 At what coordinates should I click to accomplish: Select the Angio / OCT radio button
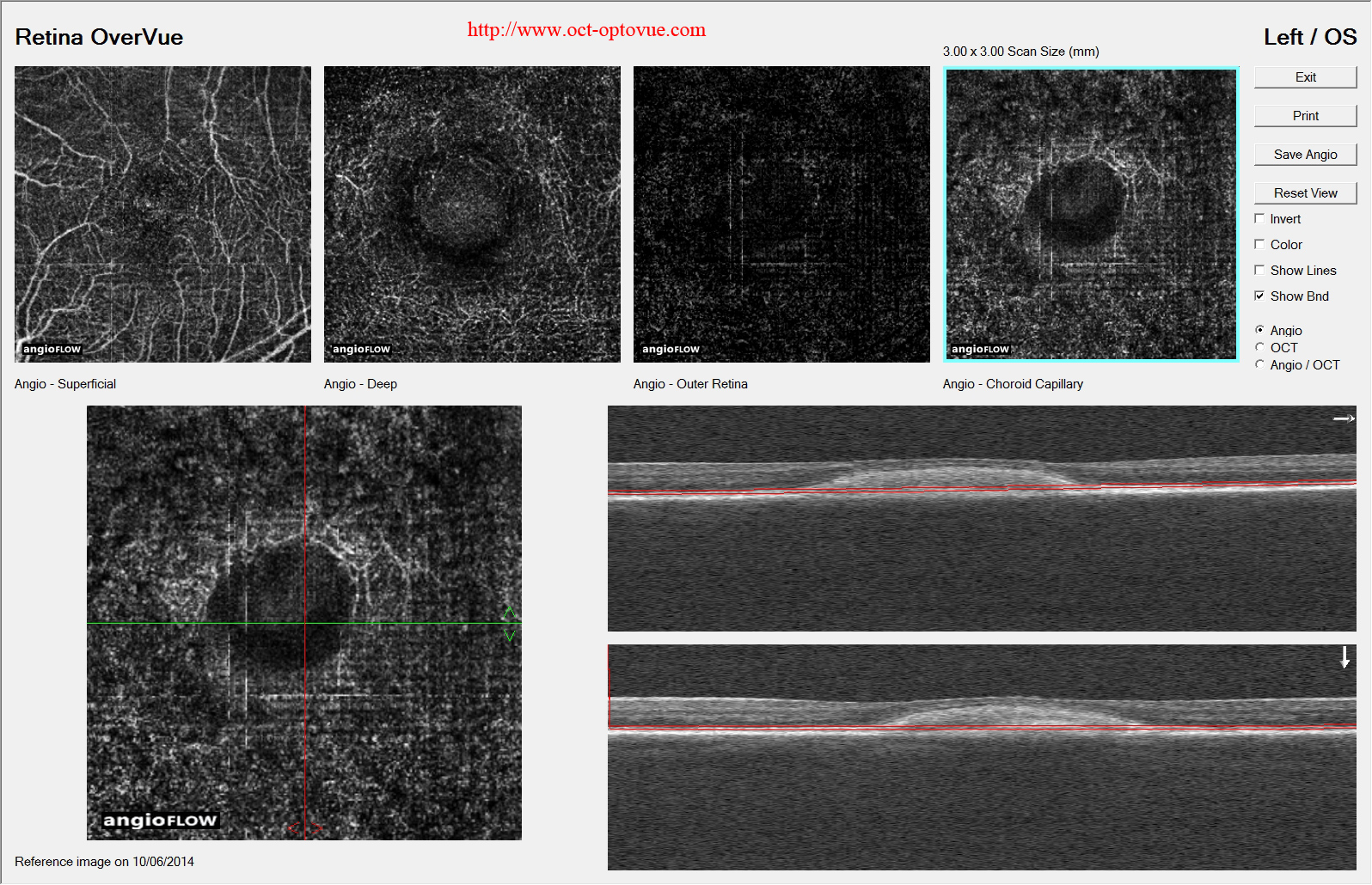coord(1259,364)
